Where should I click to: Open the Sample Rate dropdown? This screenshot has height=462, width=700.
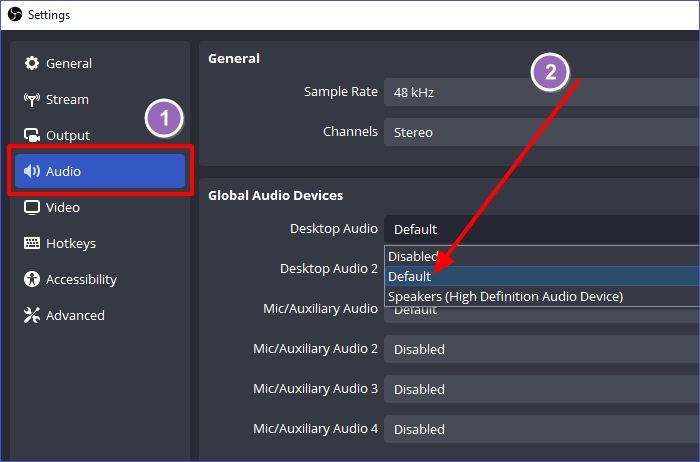coord(540,92)
